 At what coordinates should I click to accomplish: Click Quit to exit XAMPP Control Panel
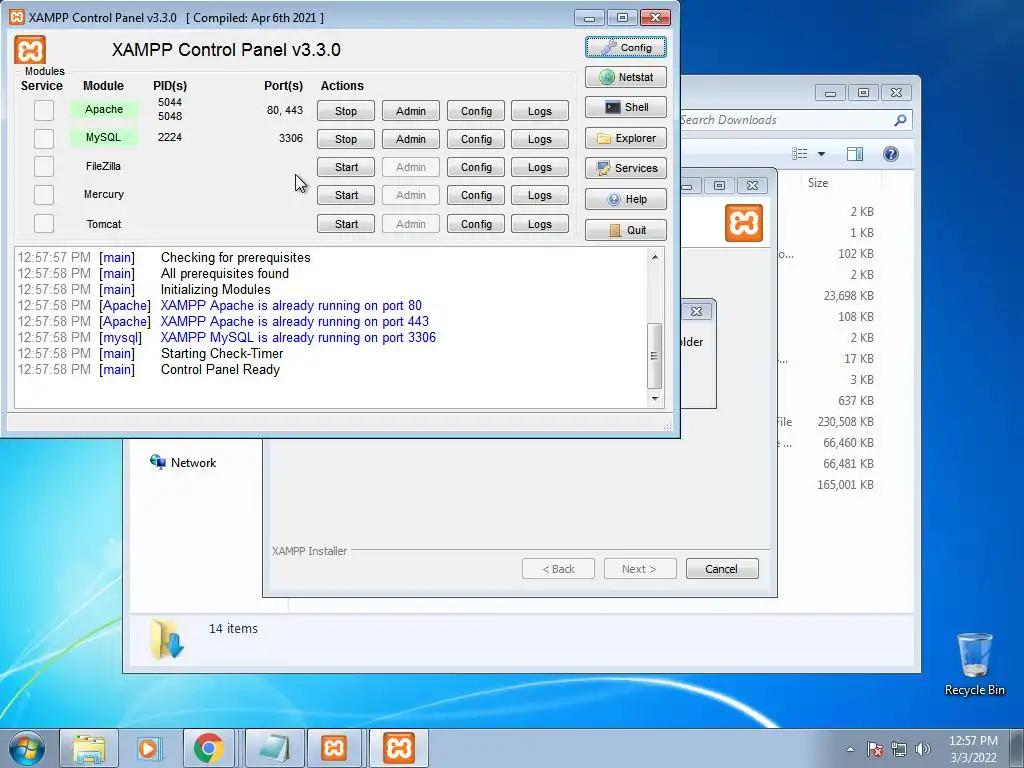click(626, 230)
